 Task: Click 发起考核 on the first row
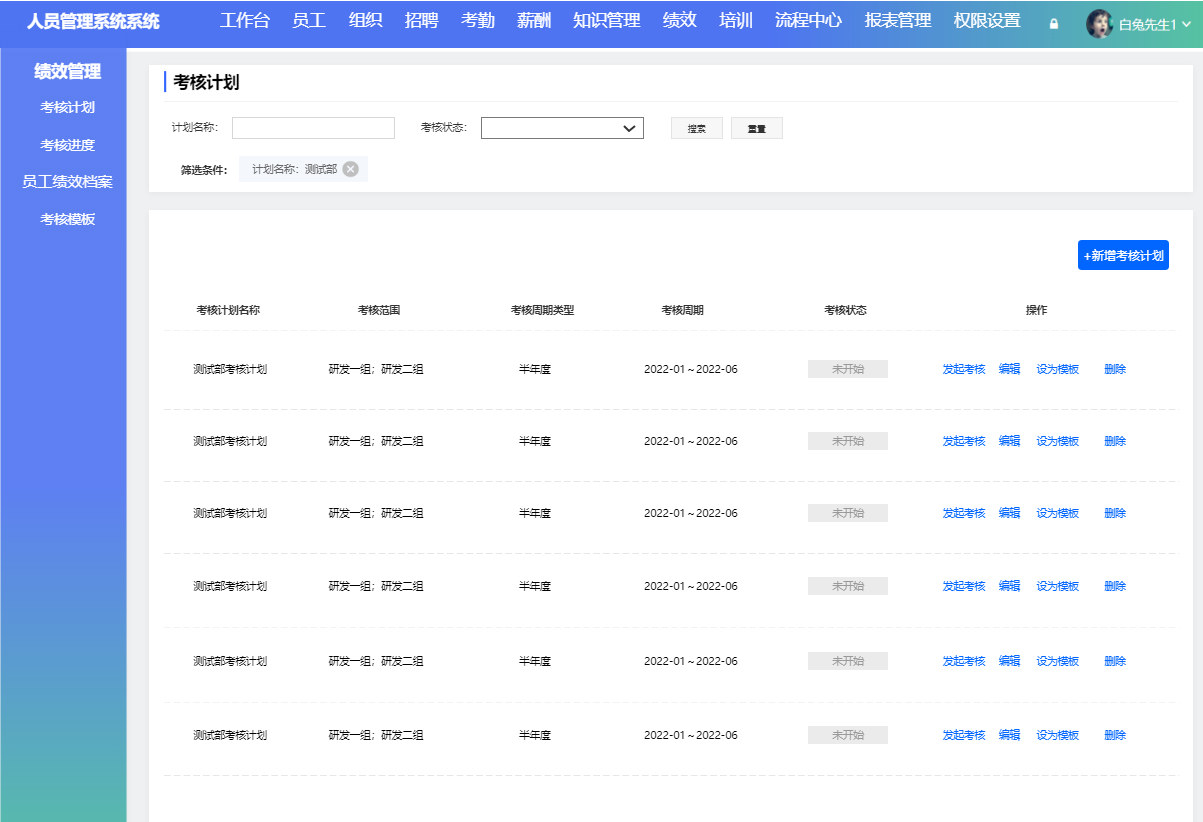[x=962, y=368]
